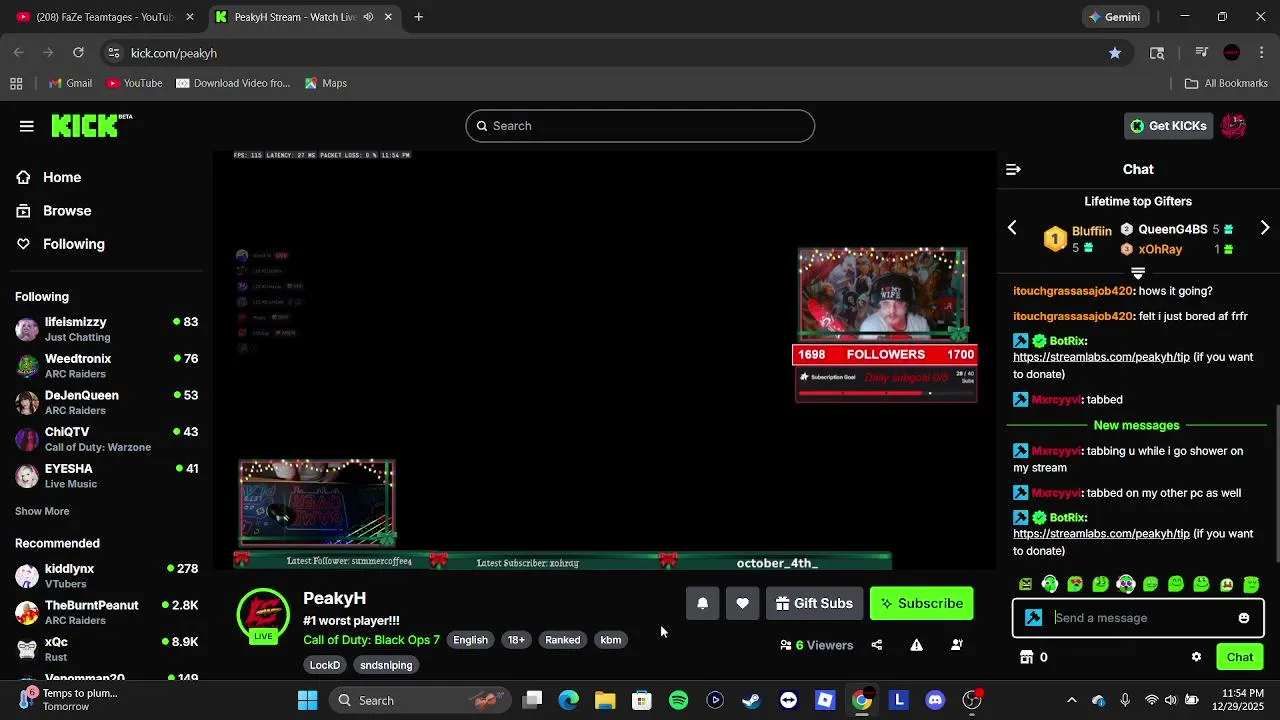Screen dimensions: 1280x720
Task: Open xQc recommended channel
Action: [106, 649]
